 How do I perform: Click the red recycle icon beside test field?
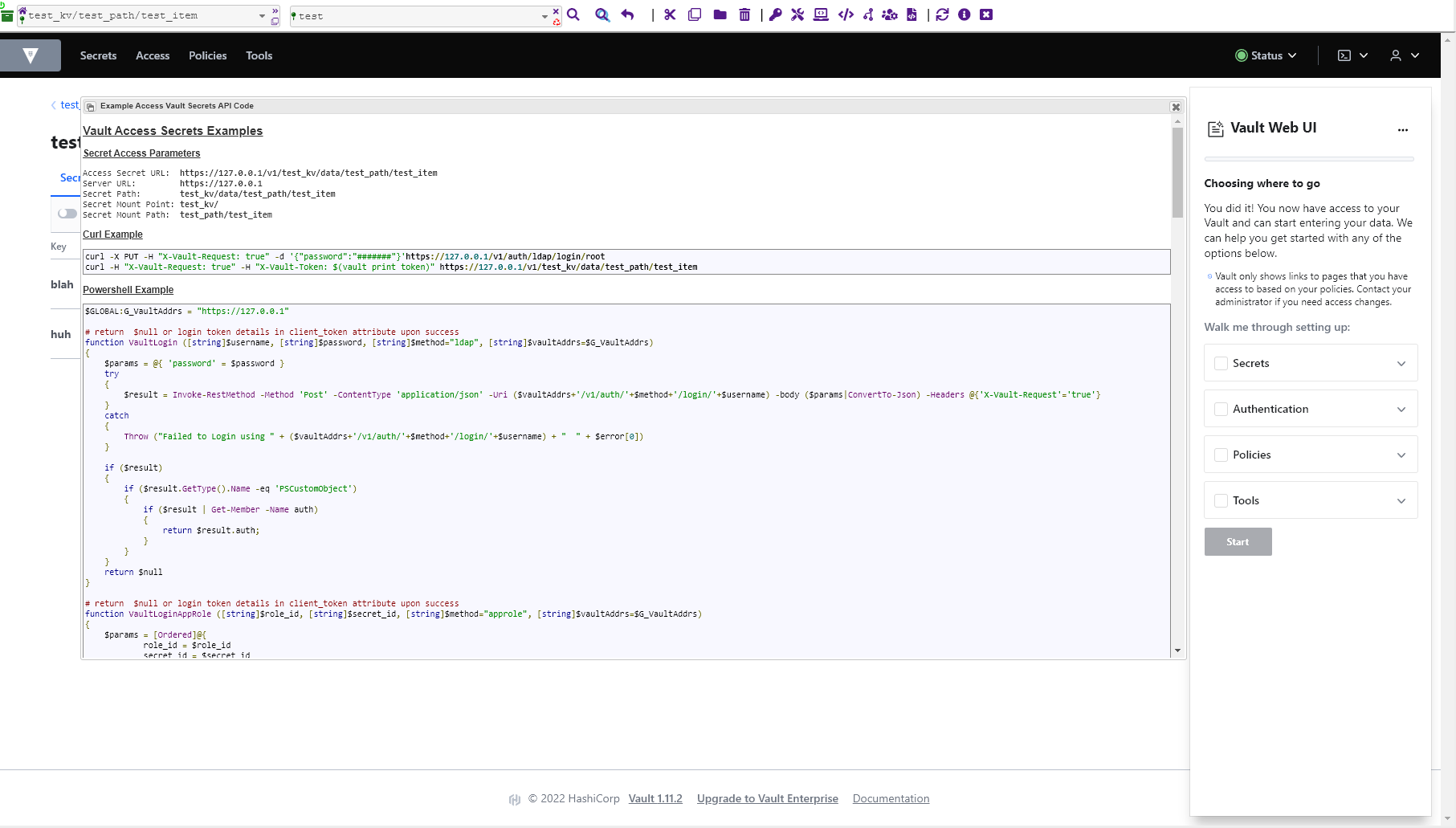[x=557, y=22]
